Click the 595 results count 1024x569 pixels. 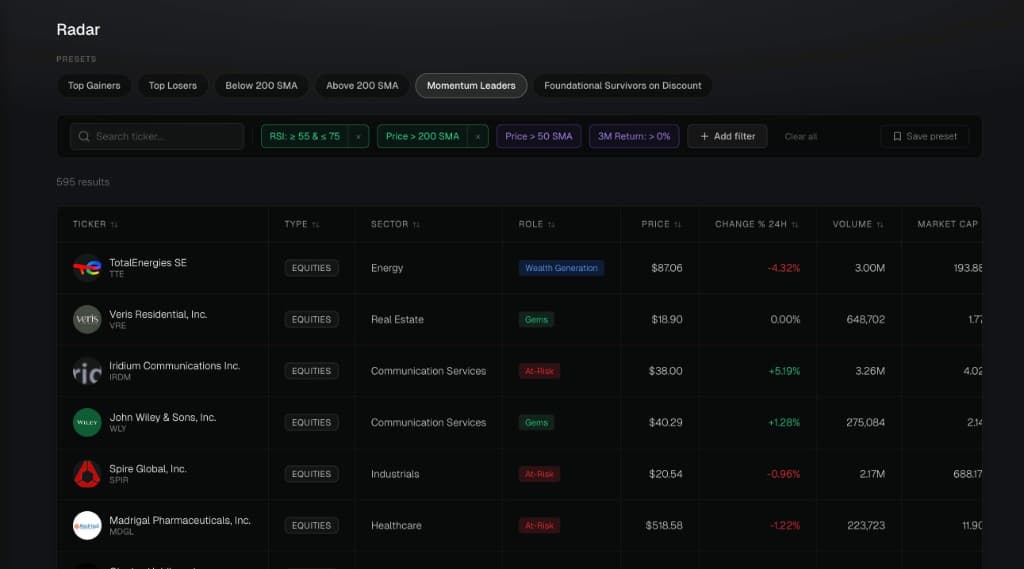point(83,182)
